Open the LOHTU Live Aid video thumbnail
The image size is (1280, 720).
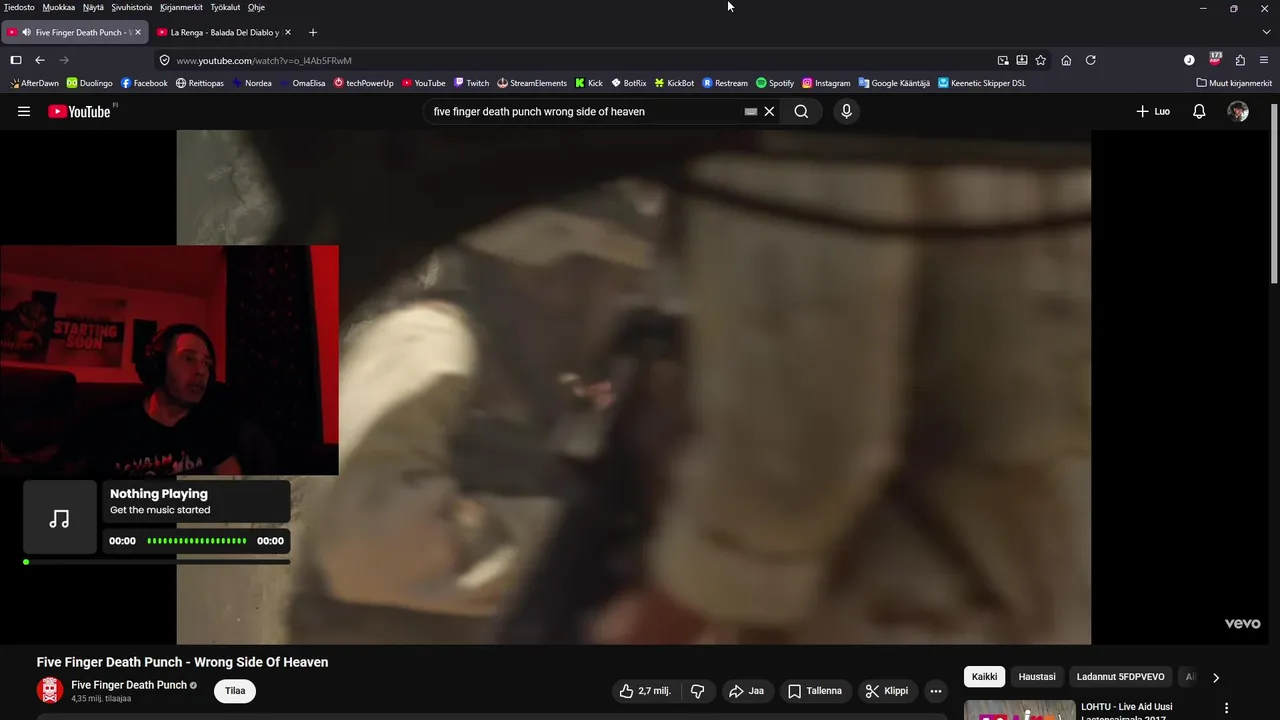coord(1019,710)
